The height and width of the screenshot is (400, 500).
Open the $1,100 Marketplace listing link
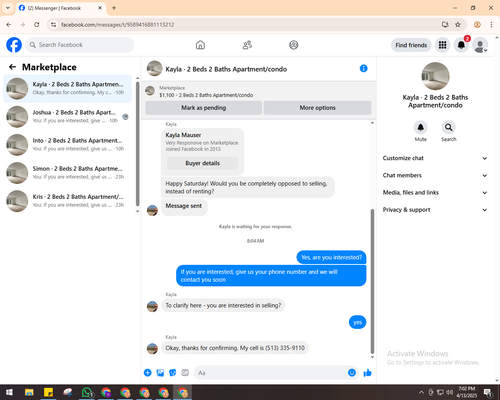[x=206, y=95]
